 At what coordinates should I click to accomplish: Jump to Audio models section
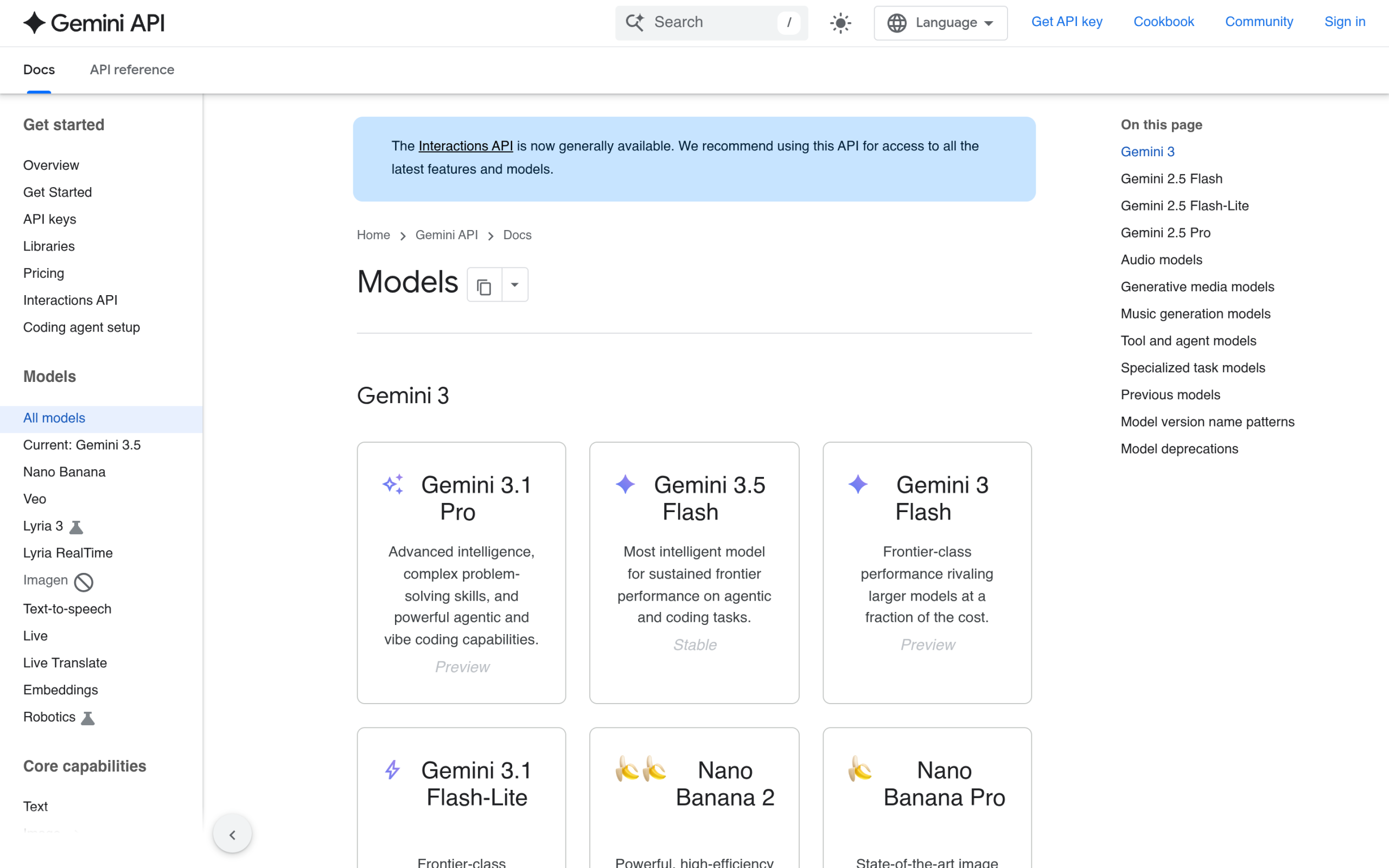click(x=1161, y=259)
